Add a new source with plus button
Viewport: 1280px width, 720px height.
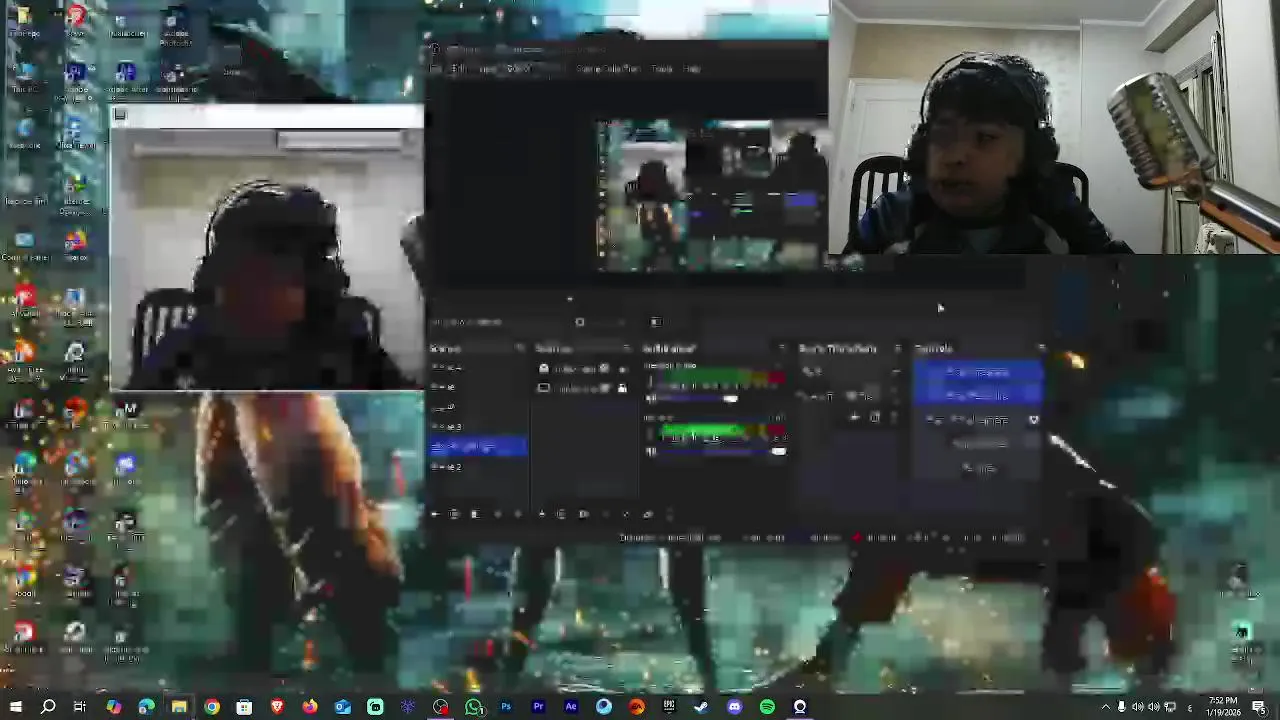click(x=541, y=514)
